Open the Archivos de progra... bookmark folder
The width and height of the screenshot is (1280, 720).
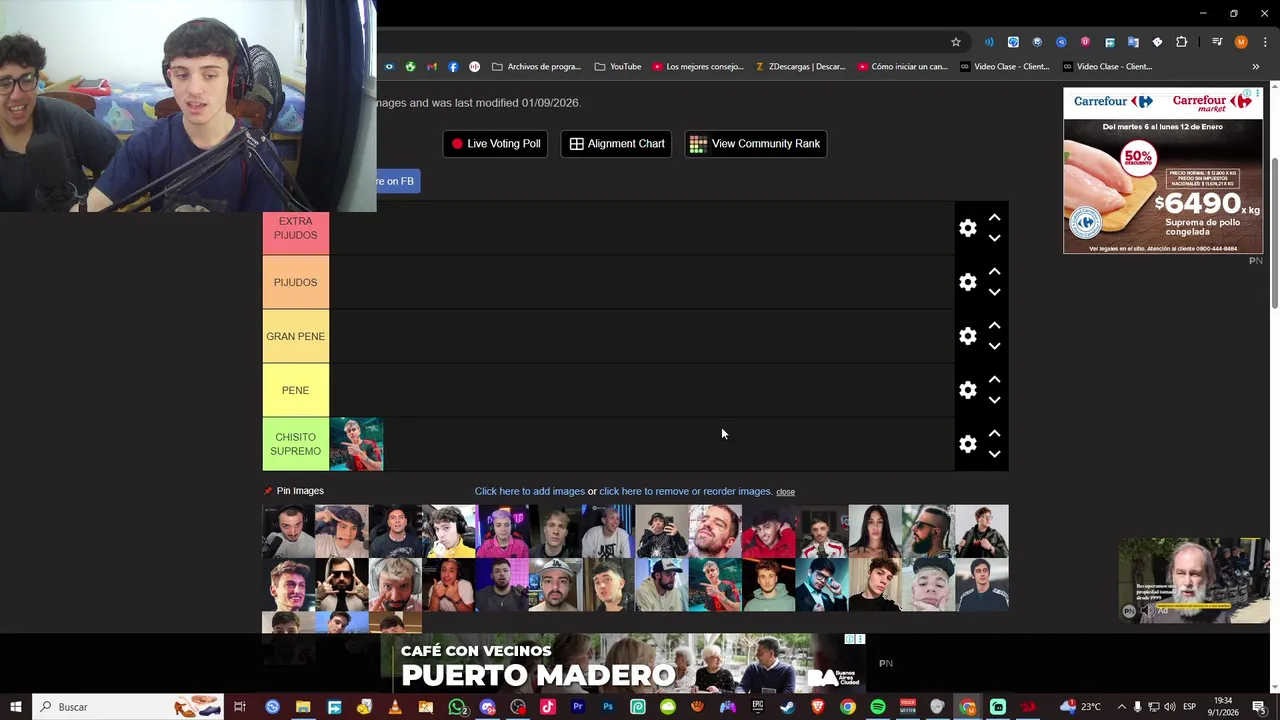pyautogui.click(x=536, y=67)
